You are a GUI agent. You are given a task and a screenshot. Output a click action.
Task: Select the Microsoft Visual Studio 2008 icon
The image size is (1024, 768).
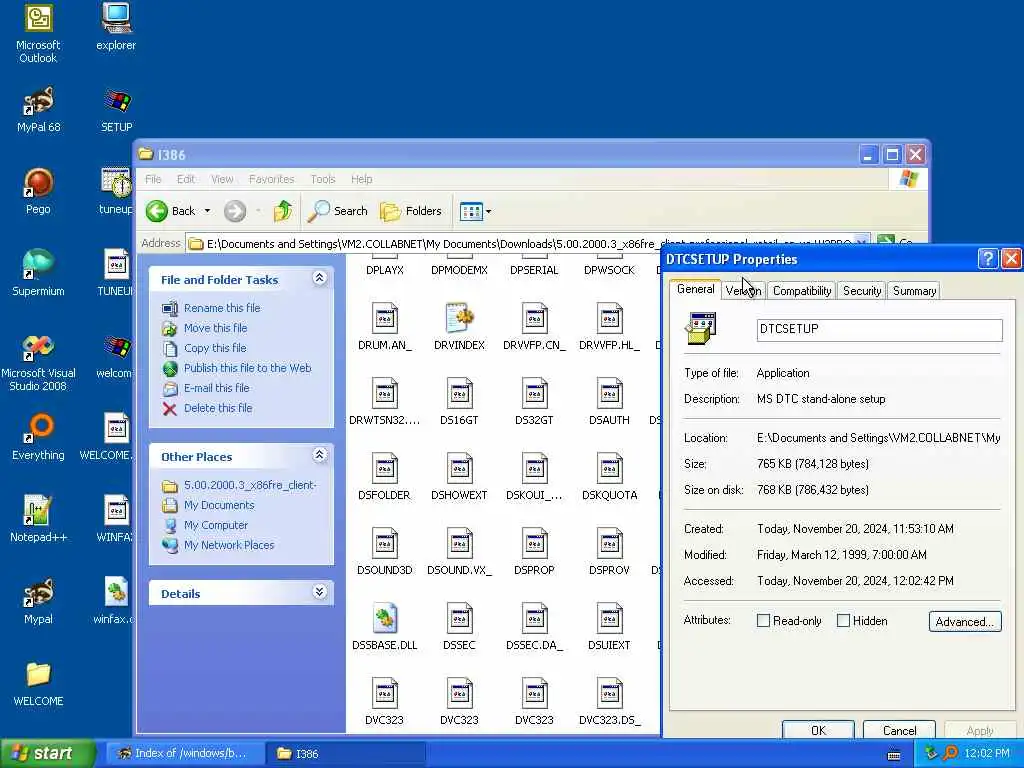(38, 363)
